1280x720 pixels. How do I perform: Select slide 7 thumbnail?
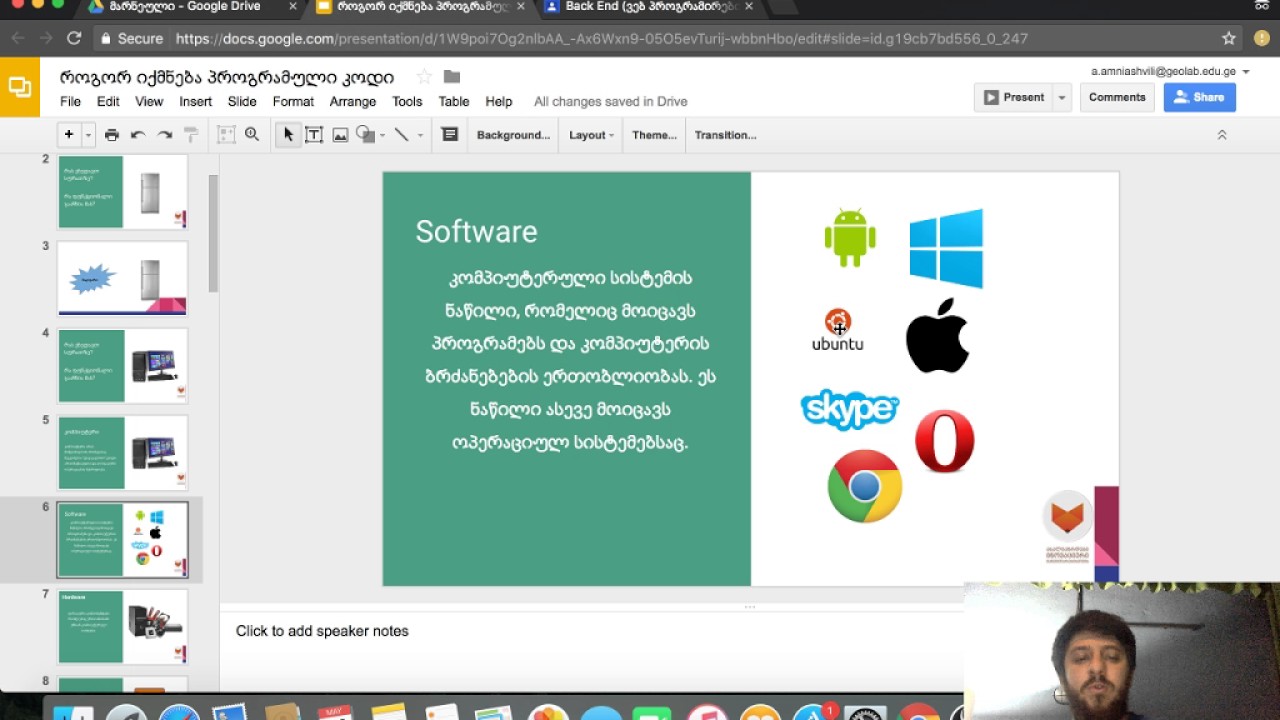123,627
